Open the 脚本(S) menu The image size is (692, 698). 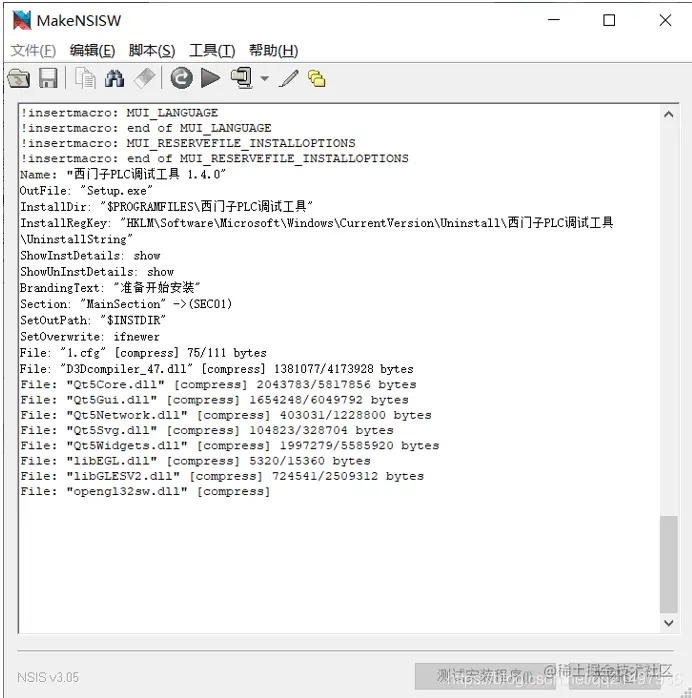tap(152, 50)
